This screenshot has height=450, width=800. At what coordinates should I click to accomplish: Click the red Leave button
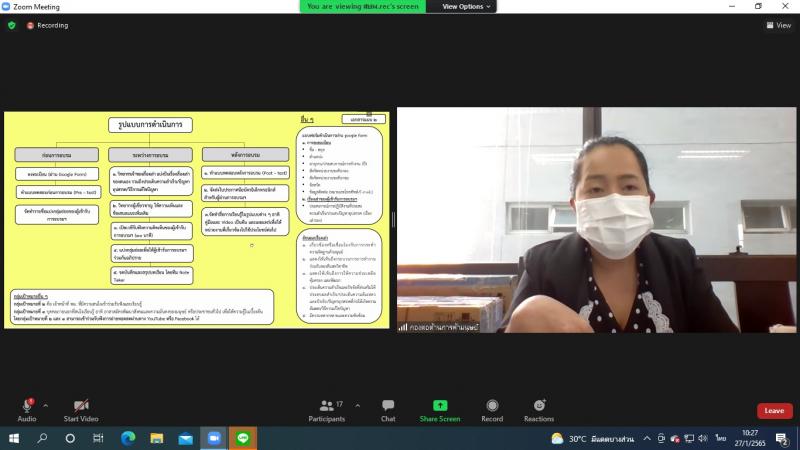point(774,411)
